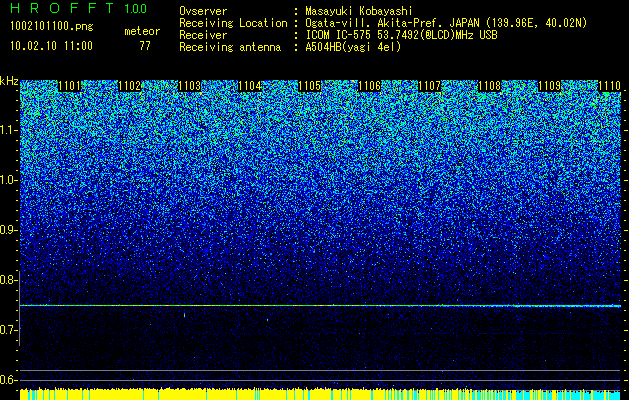Click the 1109 time marker

550,86
